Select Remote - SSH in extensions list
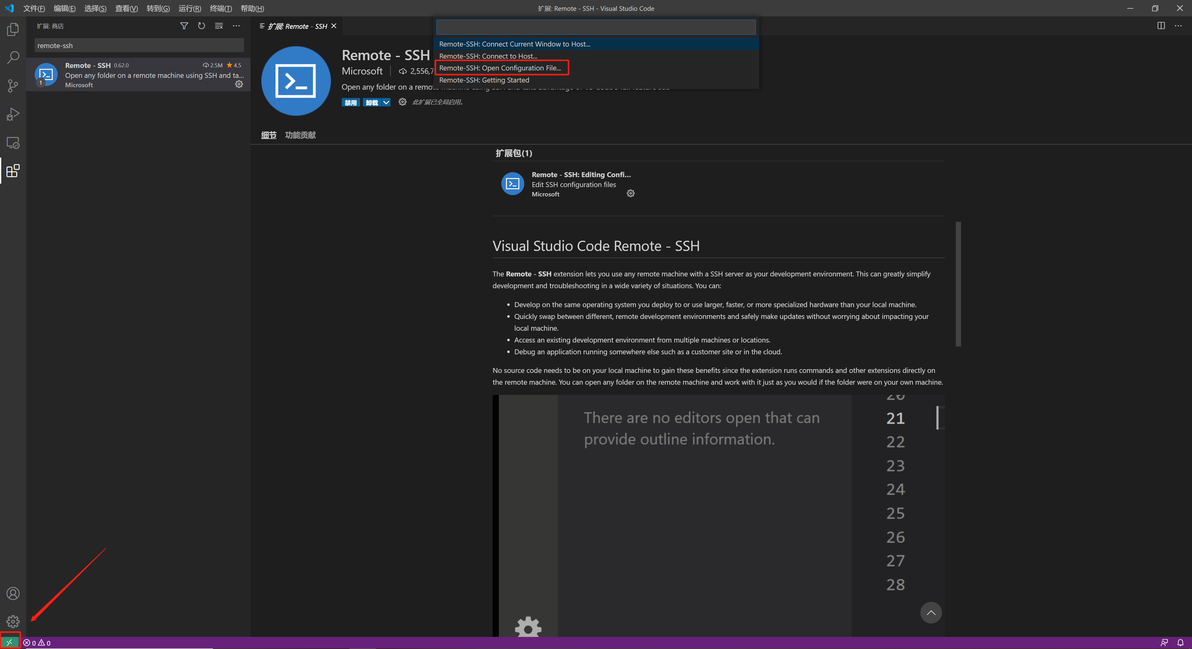 [138, 74]
